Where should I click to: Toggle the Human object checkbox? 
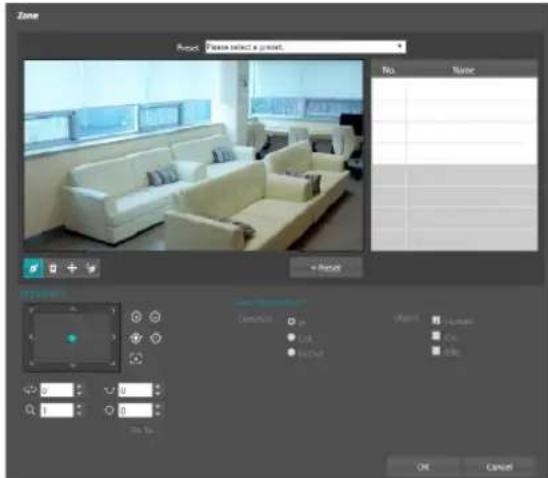coord(436,320)
